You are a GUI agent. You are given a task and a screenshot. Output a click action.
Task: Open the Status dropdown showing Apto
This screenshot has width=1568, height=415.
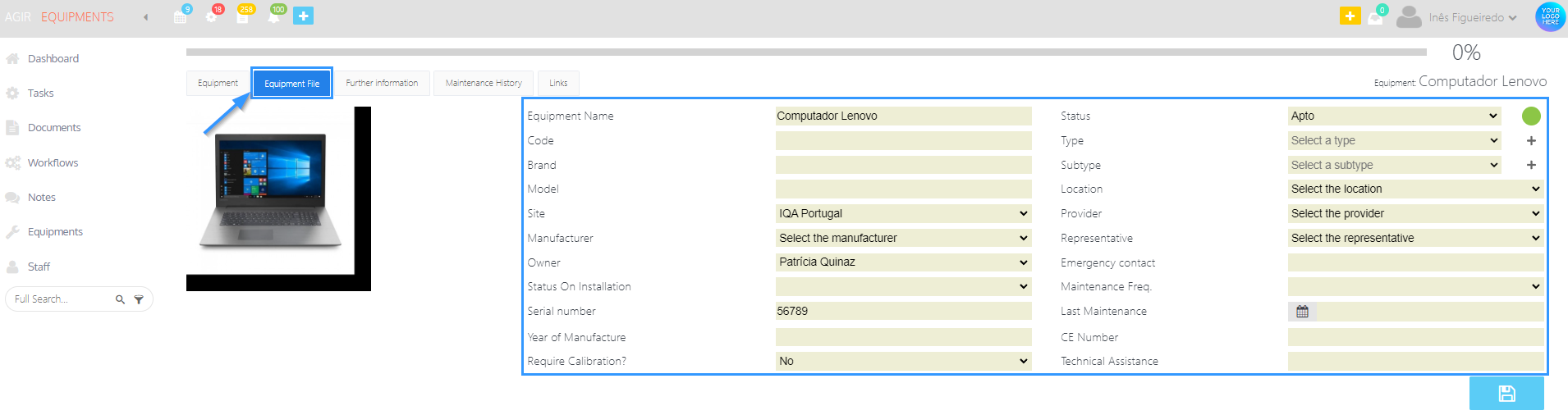[x=1395, y=116]
